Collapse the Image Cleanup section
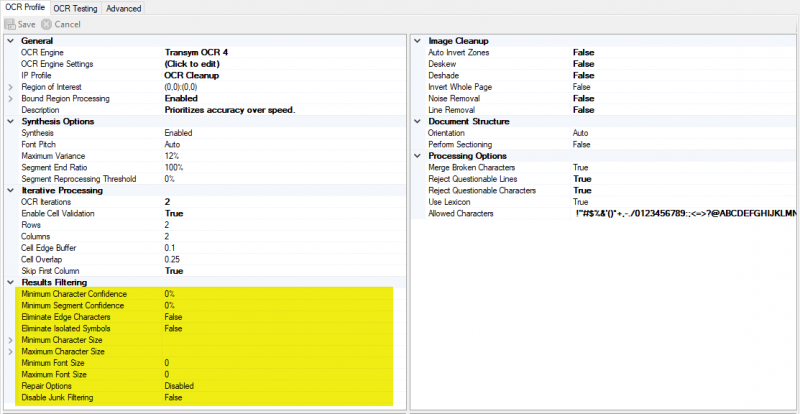The width and height of the screenshot is (800, 414). click(417, 41)
